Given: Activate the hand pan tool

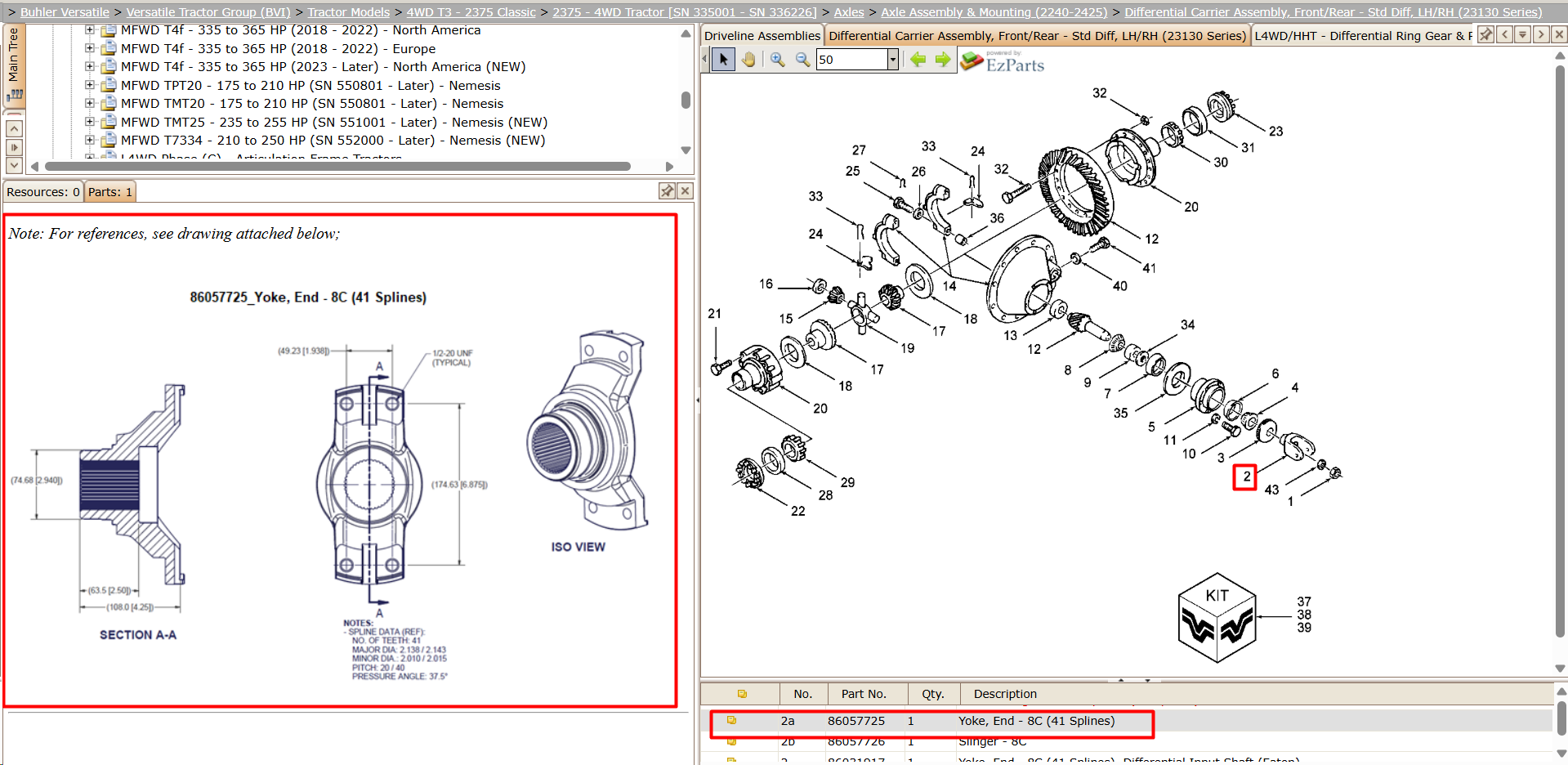Looking at the screenshot, I should 748,60.
